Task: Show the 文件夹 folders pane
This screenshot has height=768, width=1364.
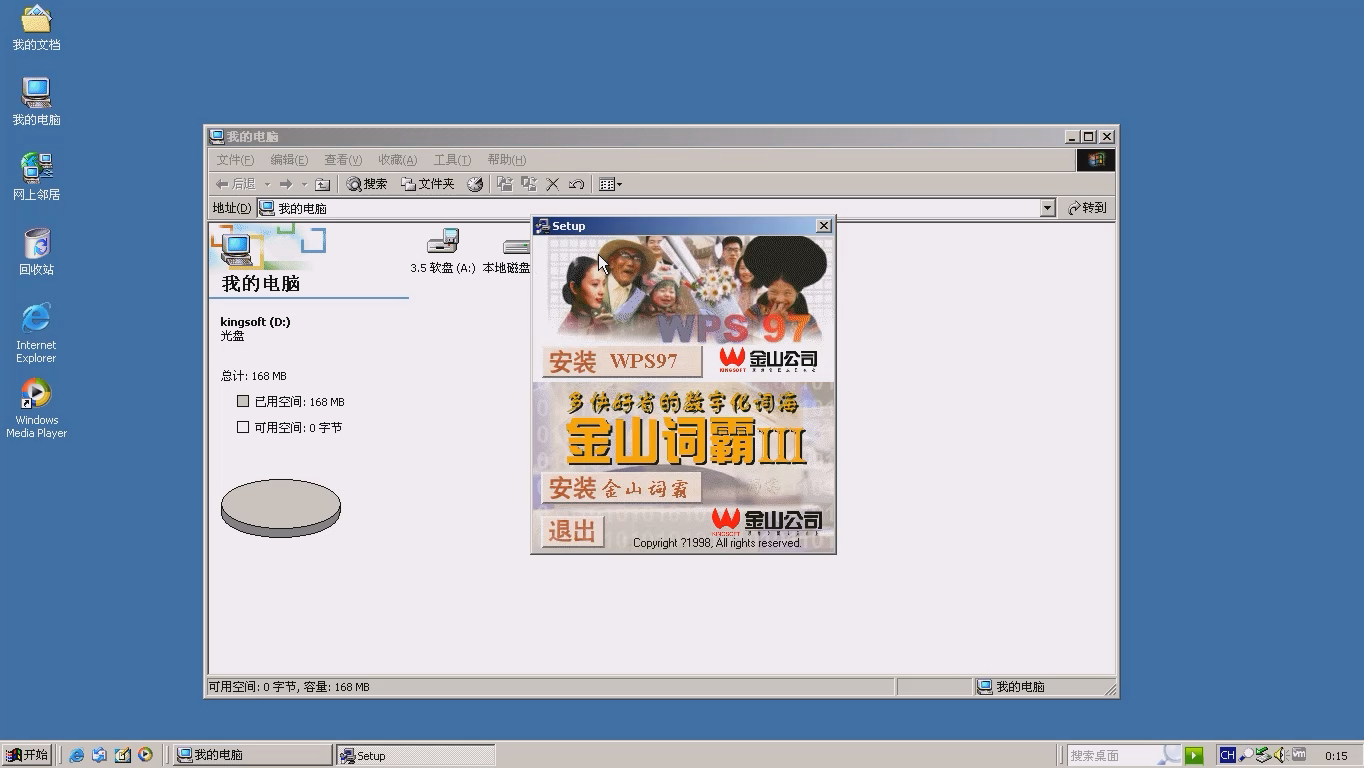Action: [x=428, y=184]
